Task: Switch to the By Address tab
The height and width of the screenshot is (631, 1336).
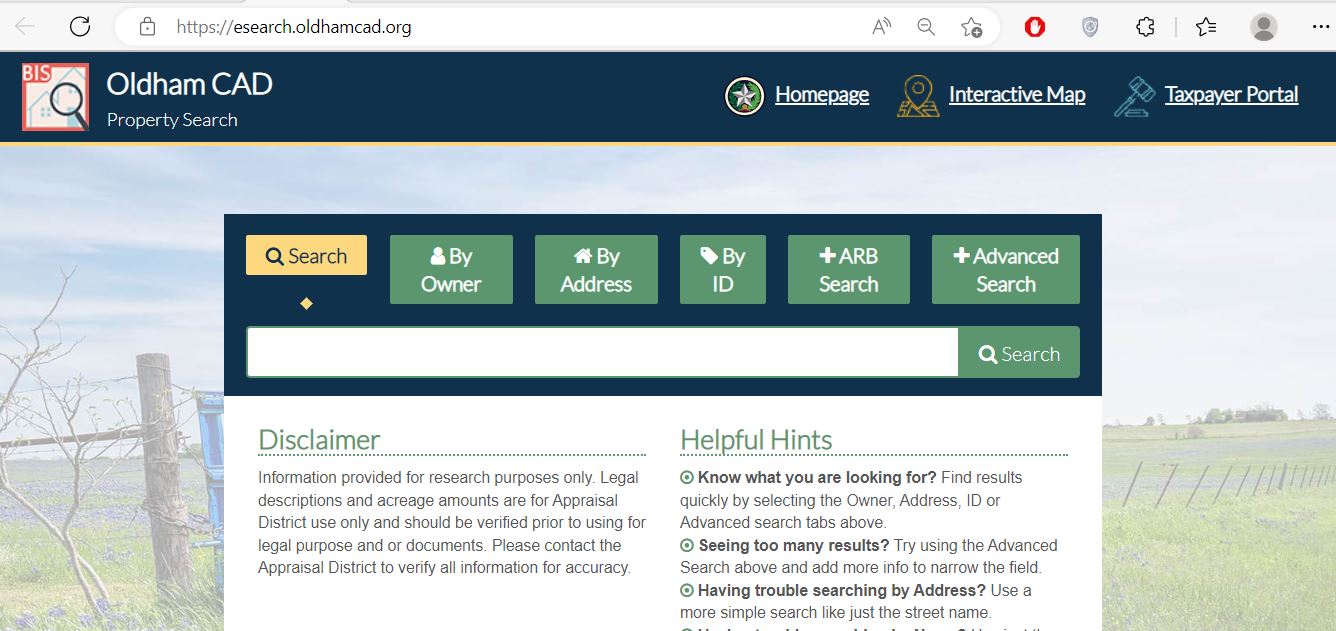Action: click(596, 270)
